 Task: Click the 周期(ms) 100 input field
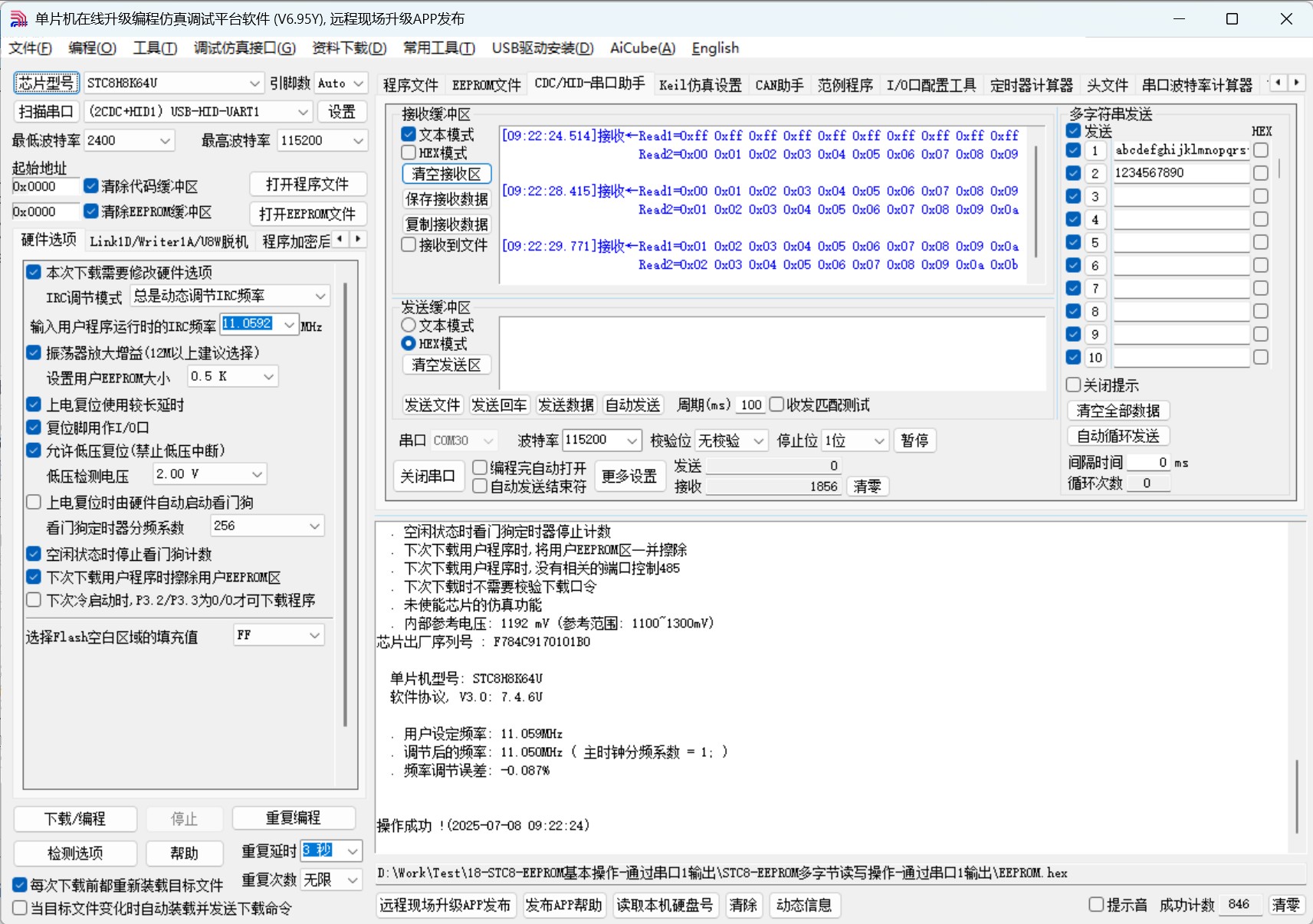(751, 405)
